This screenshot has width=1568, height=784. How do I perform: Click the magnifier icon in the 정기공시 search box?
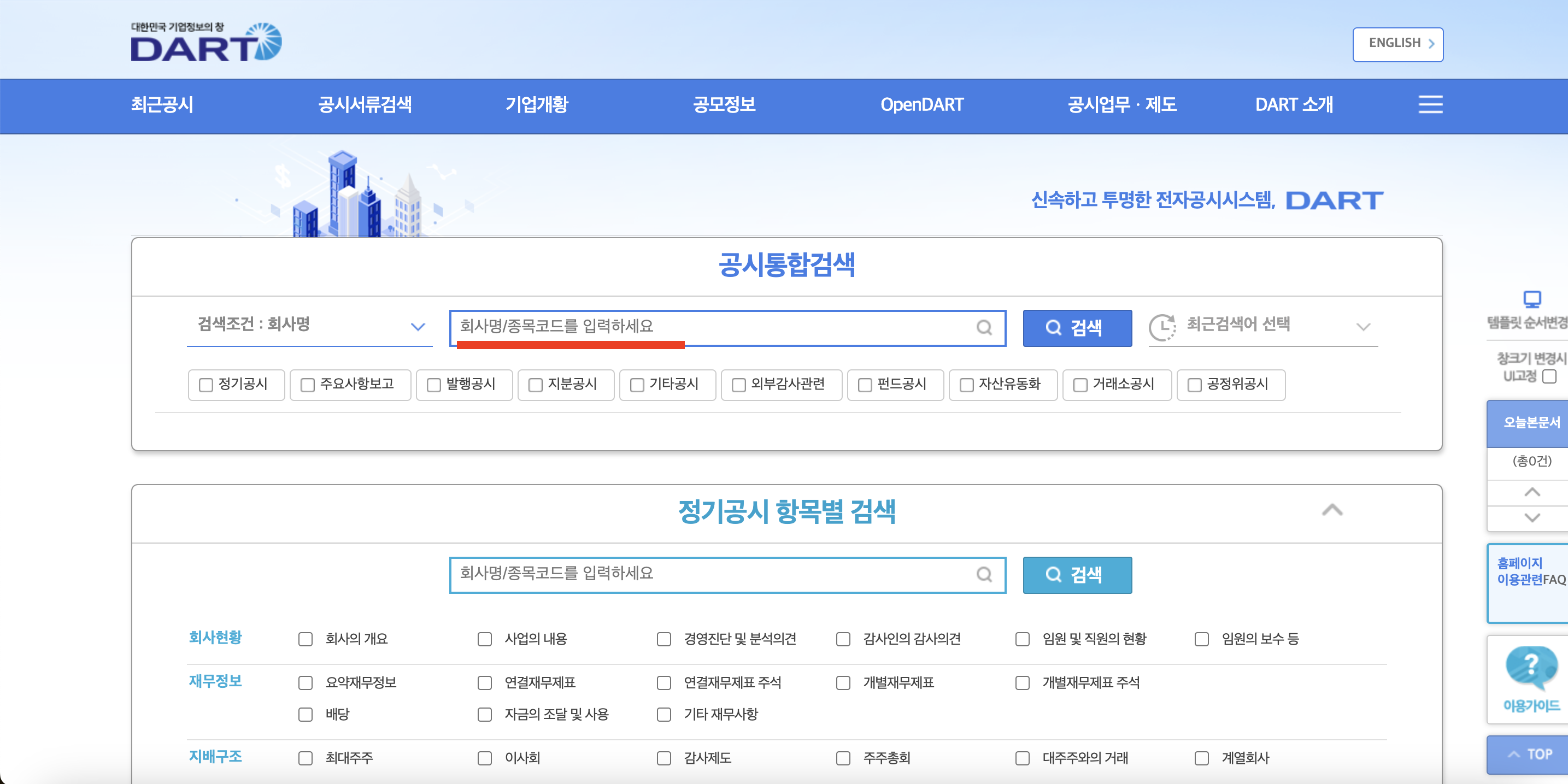(x=984, y=575)
